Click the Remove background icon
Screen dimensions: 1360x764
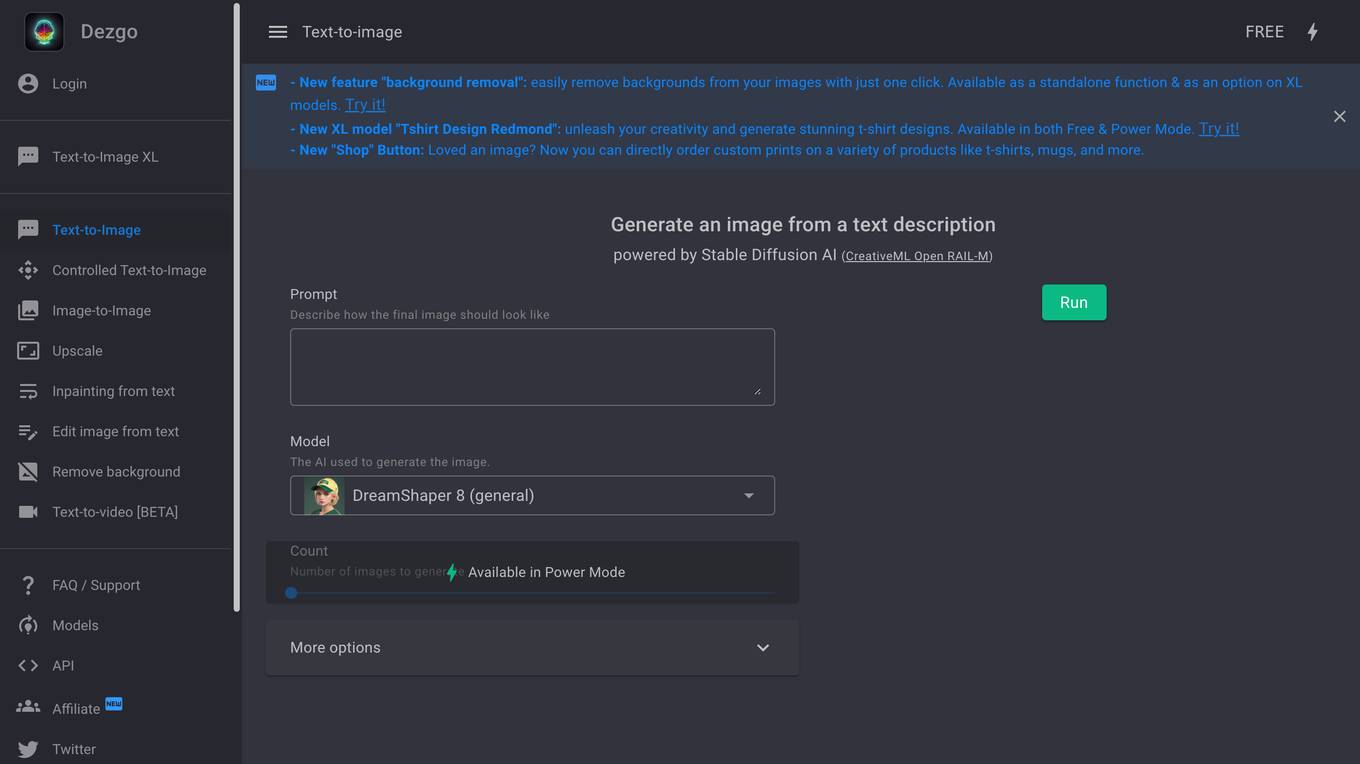tap(28, 471)
